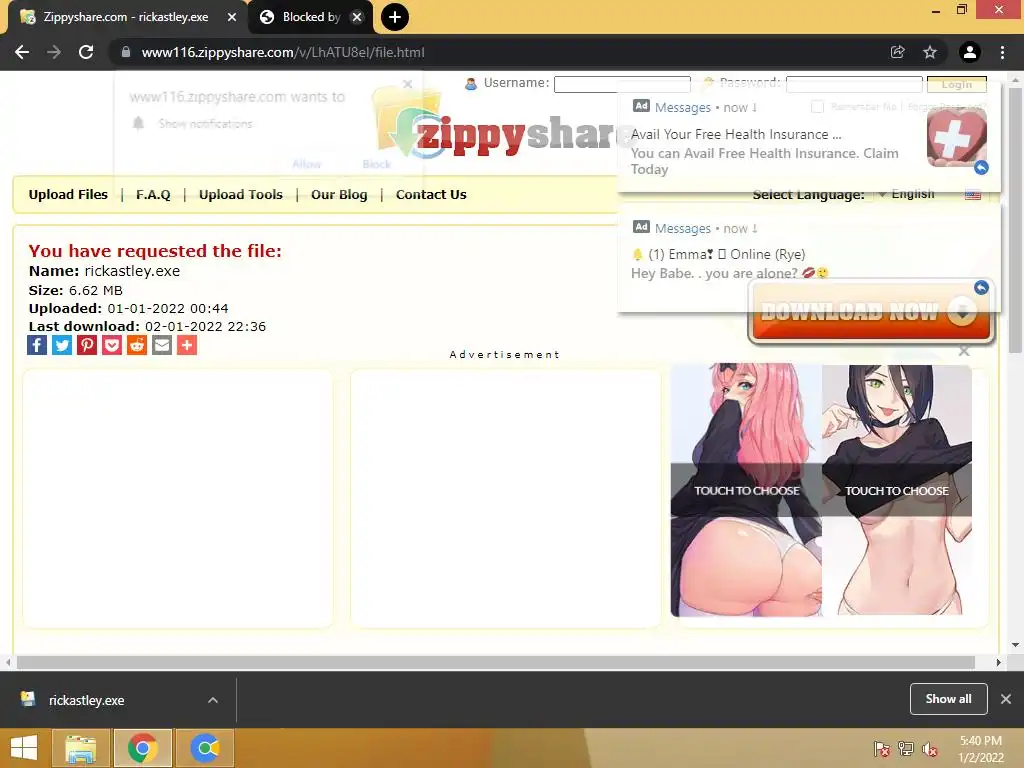Open File Explorer from the taskbar
The width and height of the screenshot is (1024, 768).
pyautogui.click(x=80, y=748)
